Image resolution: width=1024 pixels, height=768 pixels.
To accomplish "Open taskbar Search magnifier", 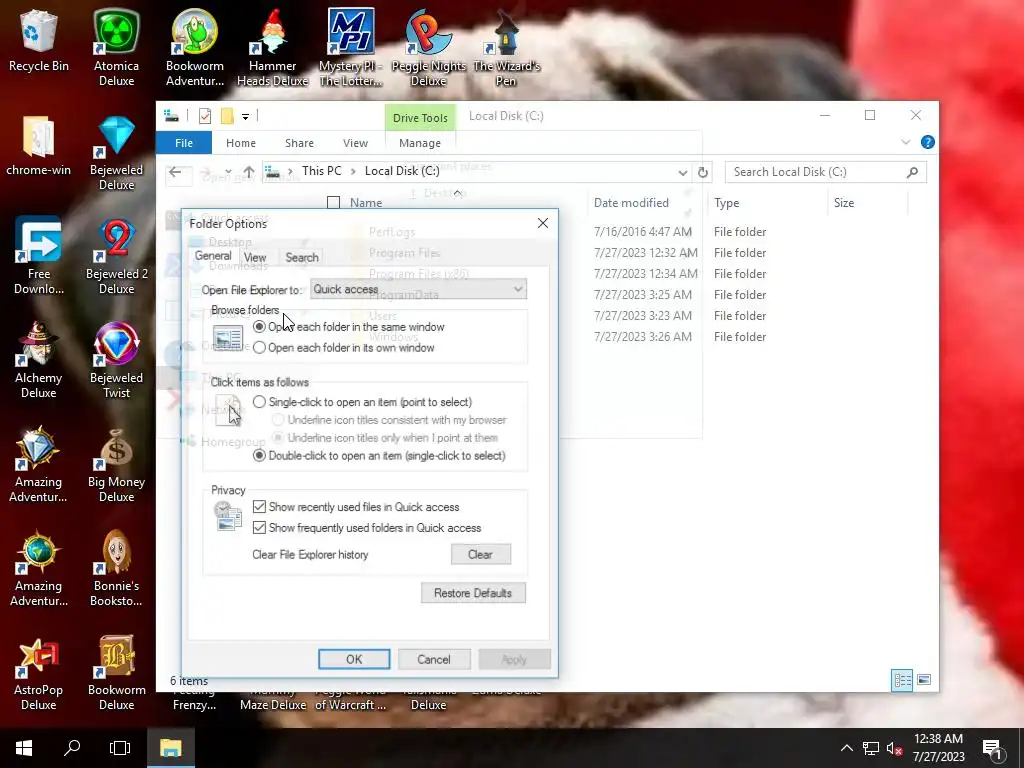I will (72, 748).
